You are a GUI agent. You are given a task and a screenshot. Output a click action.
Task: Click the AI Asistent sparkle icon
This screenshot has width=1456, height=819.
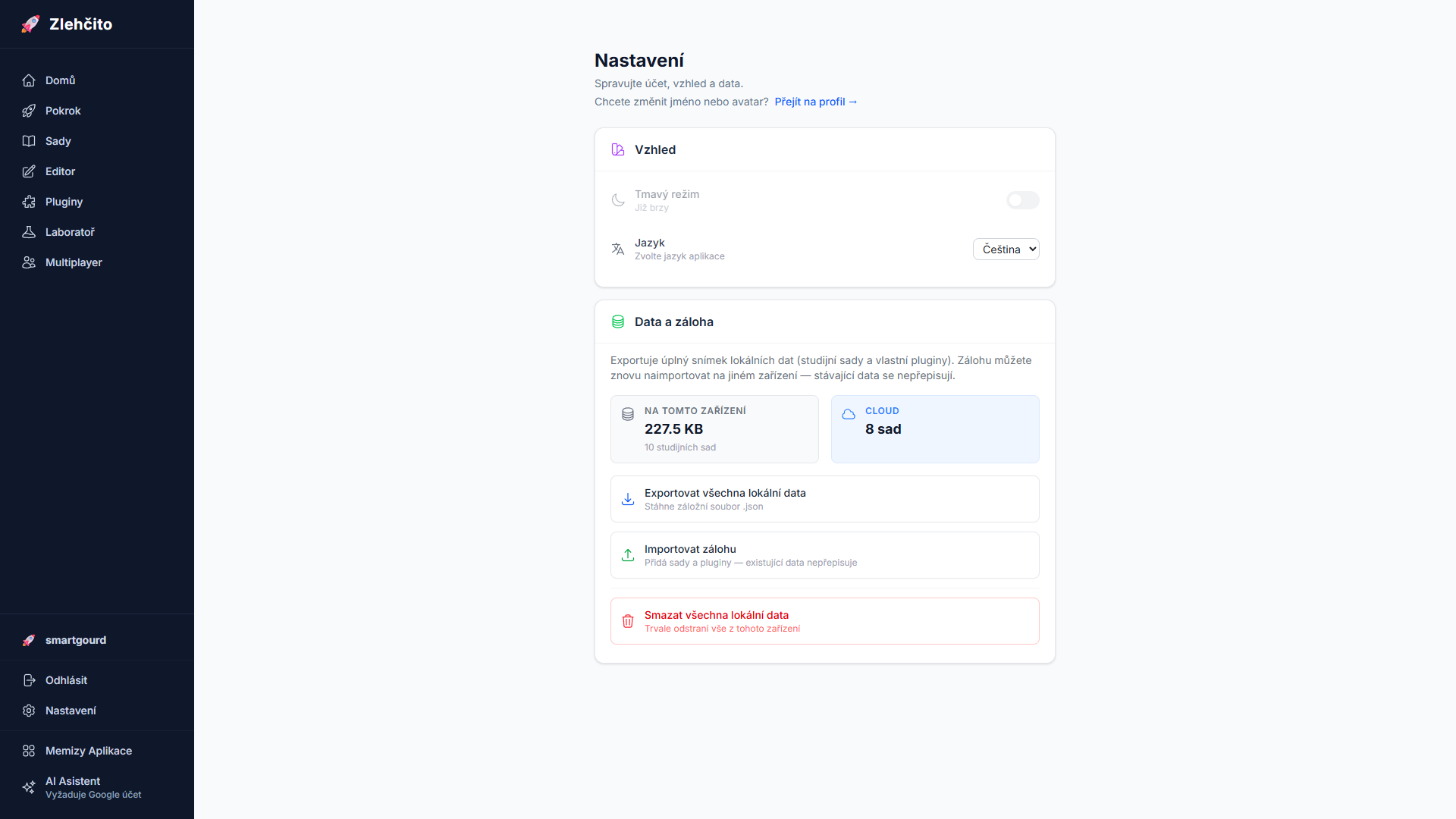pyautogui.click(x=29, y=787)
